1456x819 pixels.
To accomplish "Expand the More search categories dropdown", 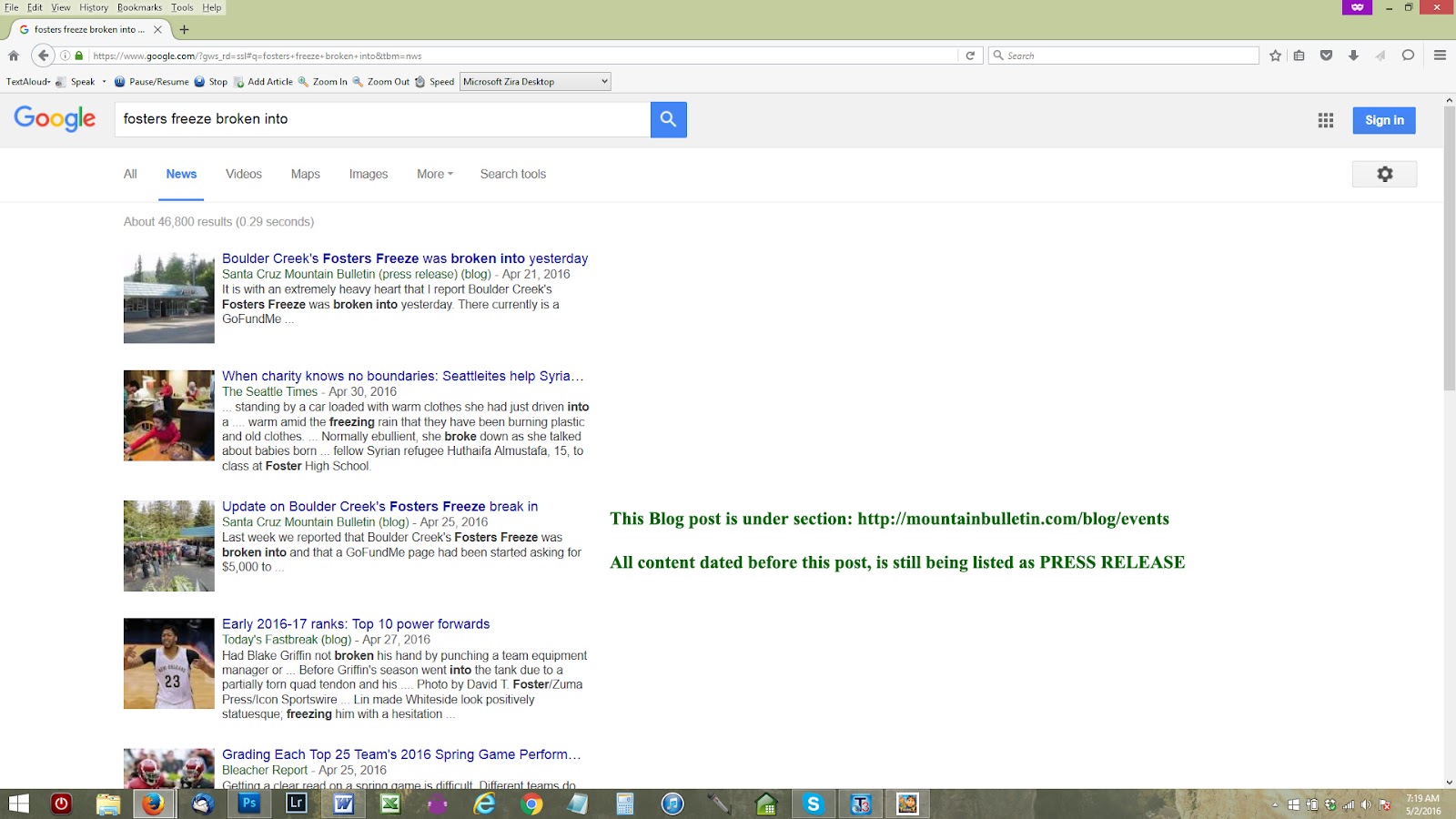I will click(x=435, y=174).
